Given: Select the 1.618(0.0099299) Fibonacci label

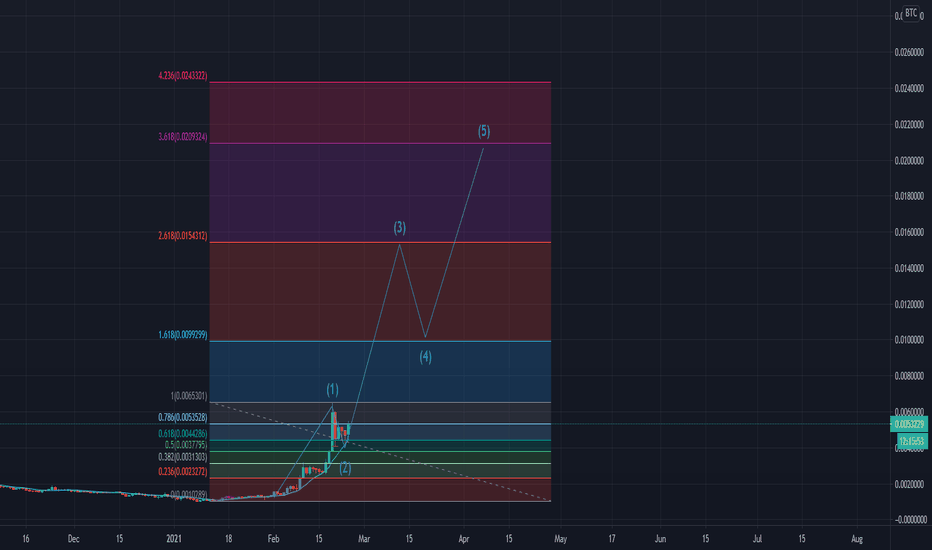Looking at the screenshot, I should click(x=183, y=335).
